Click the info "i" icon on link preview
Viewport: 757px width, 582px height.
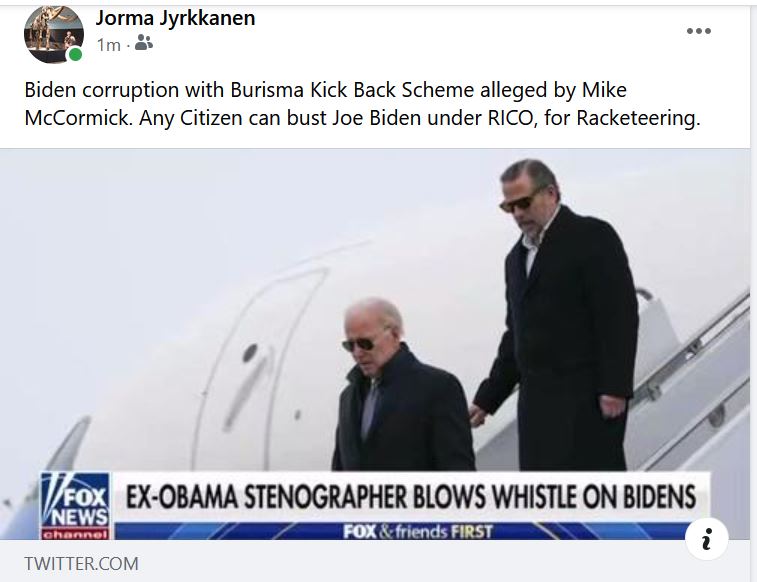(x=707, y=539)
